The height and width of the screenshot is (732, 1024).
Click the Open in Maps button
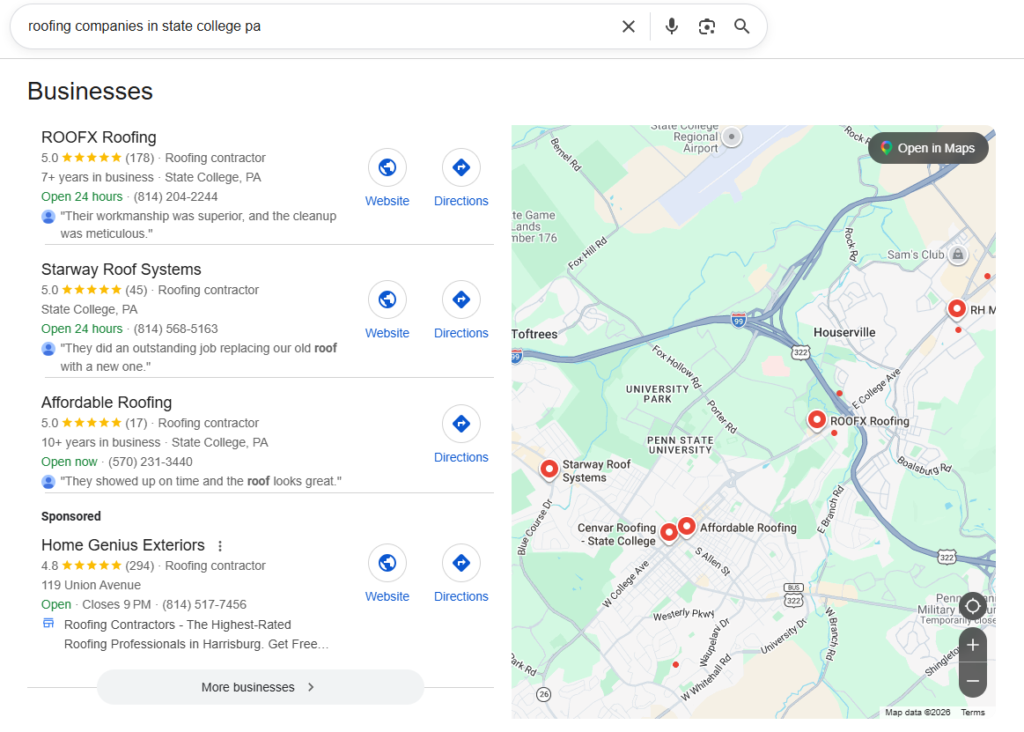coord(927,147)
